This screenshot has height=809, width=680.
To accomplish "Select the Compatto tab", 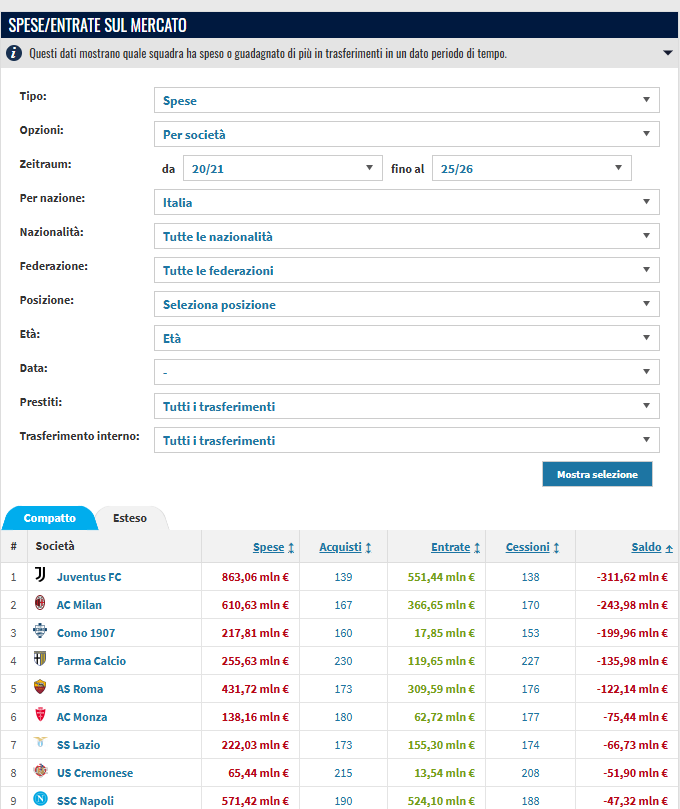I will 50,518.
